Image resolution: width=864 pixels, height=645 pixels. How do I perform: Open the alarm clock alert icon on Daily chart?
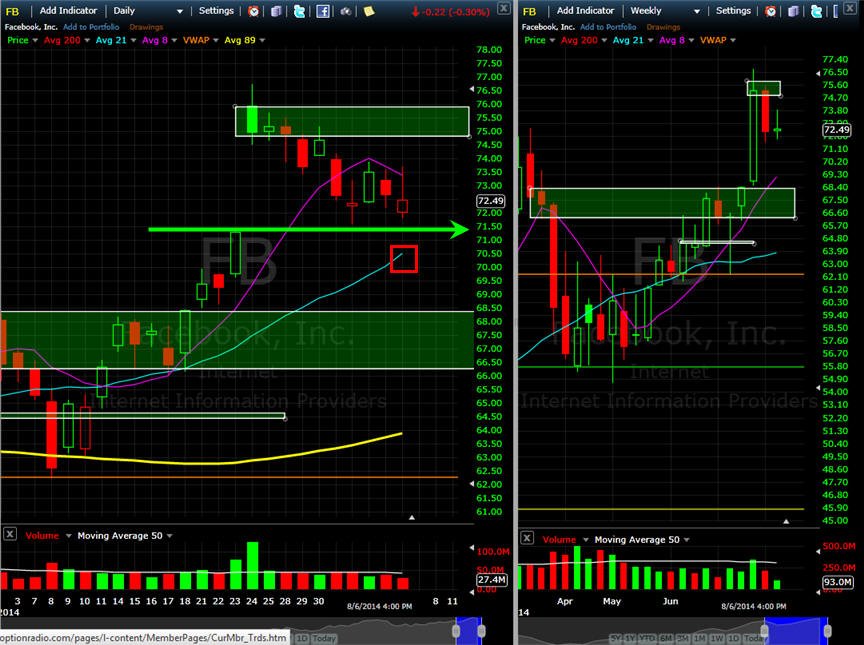[253, 10]
